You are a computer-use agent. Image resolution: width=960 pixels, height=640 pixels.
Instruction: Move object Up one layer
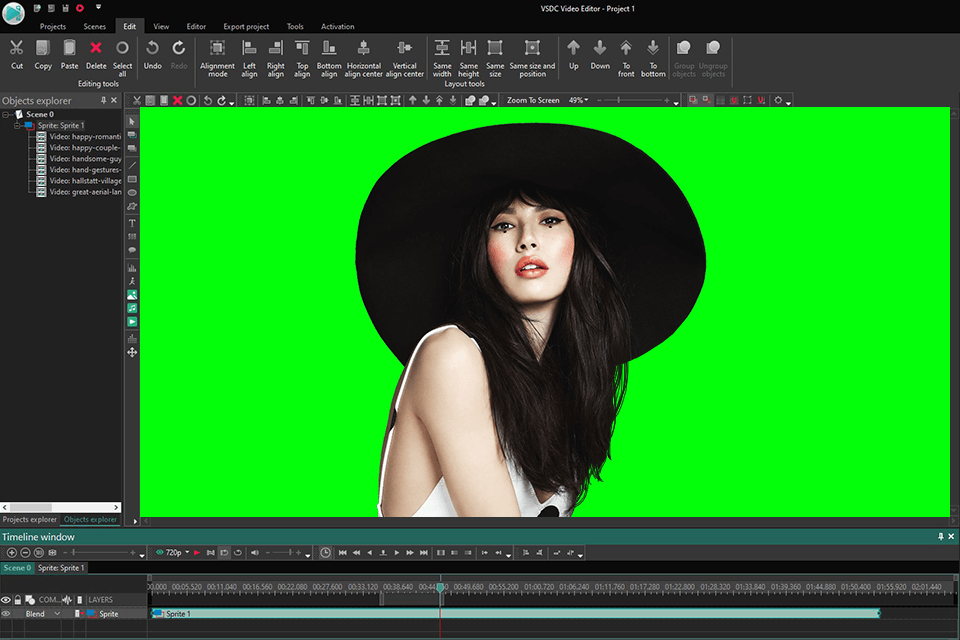click(574, 55)
